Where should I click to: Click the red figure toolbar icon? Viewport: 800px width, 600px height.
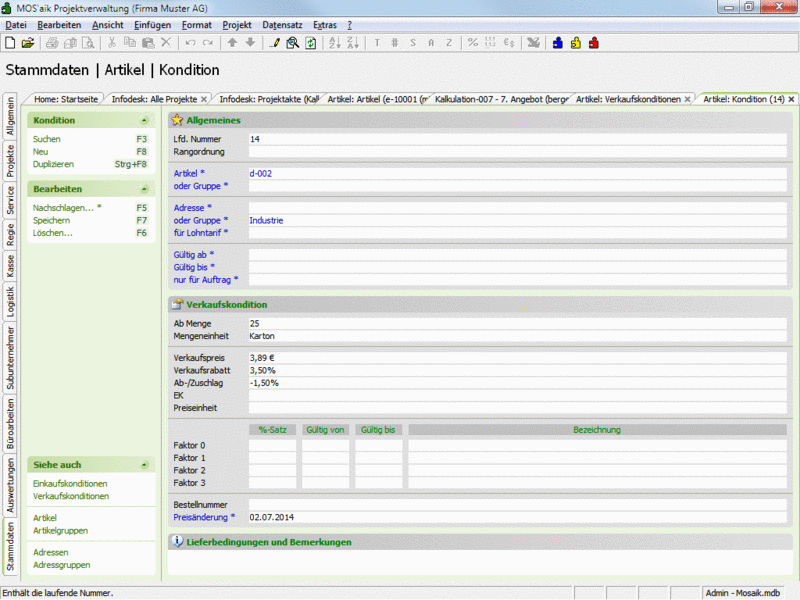click(x=594, y=43)
